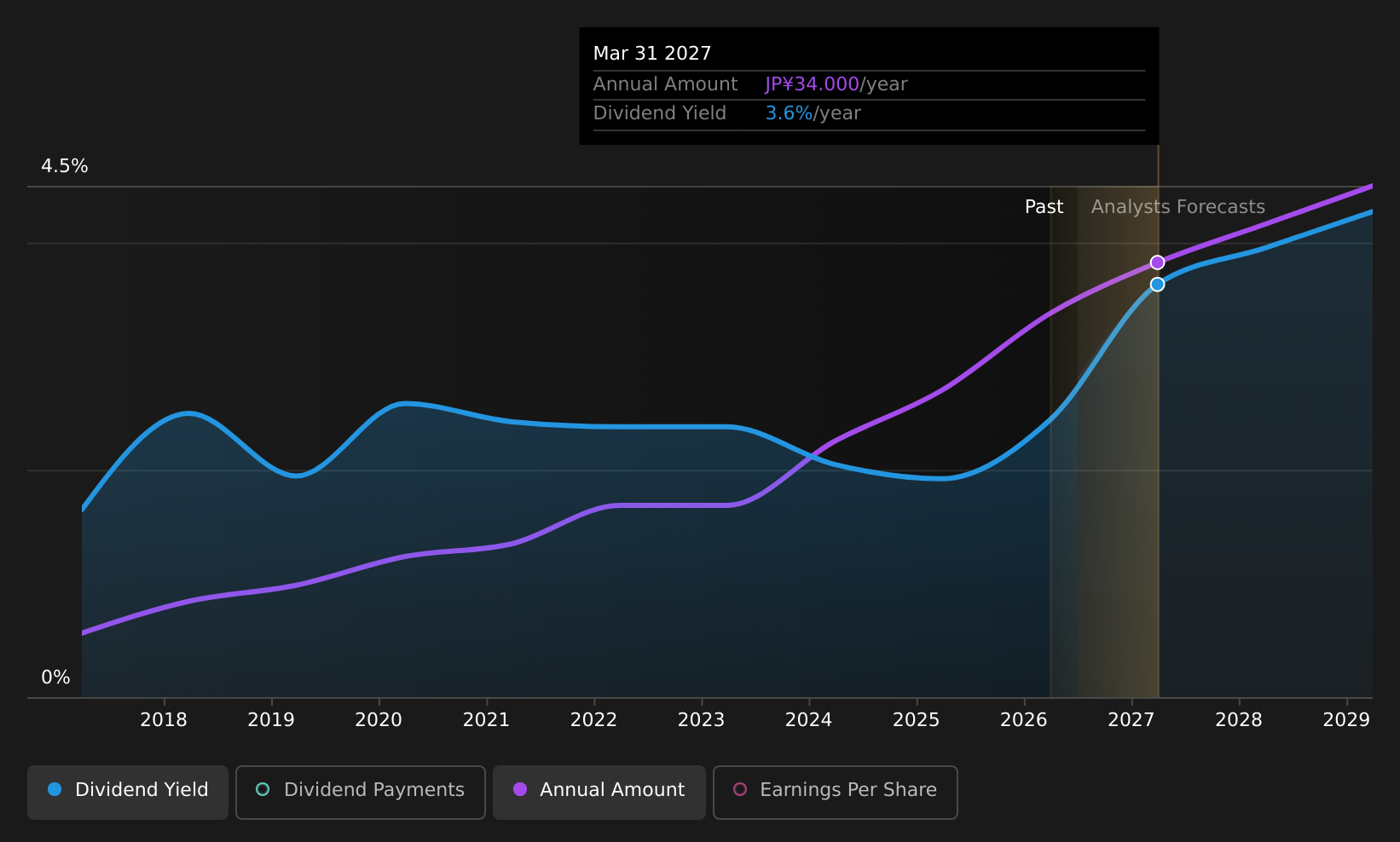The width and height of the screenshot is (1400, 842).
Task: Select the 2025 x-axis label
Action: tap(916, 720)
